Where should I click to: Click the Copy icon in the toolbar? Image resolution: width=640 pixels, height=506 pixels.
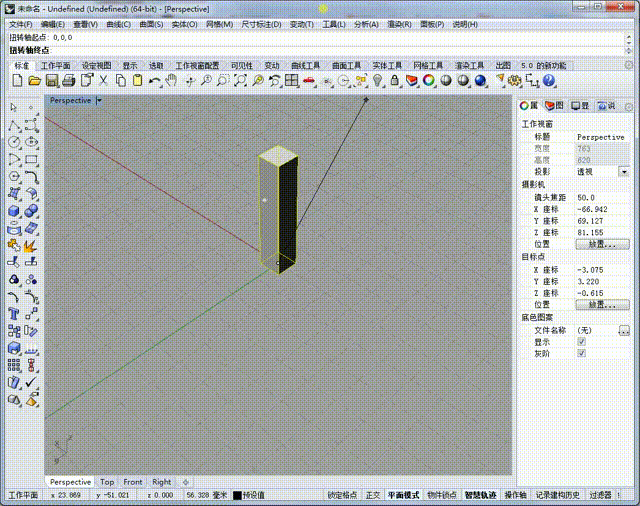click(121, 80)
